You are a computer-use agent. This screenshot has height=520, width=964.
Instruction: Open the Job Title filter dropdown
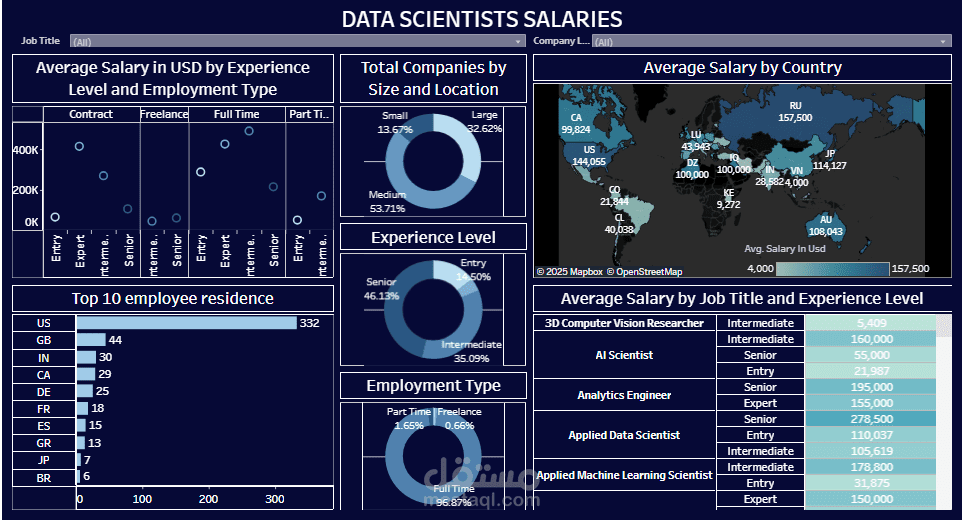click(x=298, y=41)
